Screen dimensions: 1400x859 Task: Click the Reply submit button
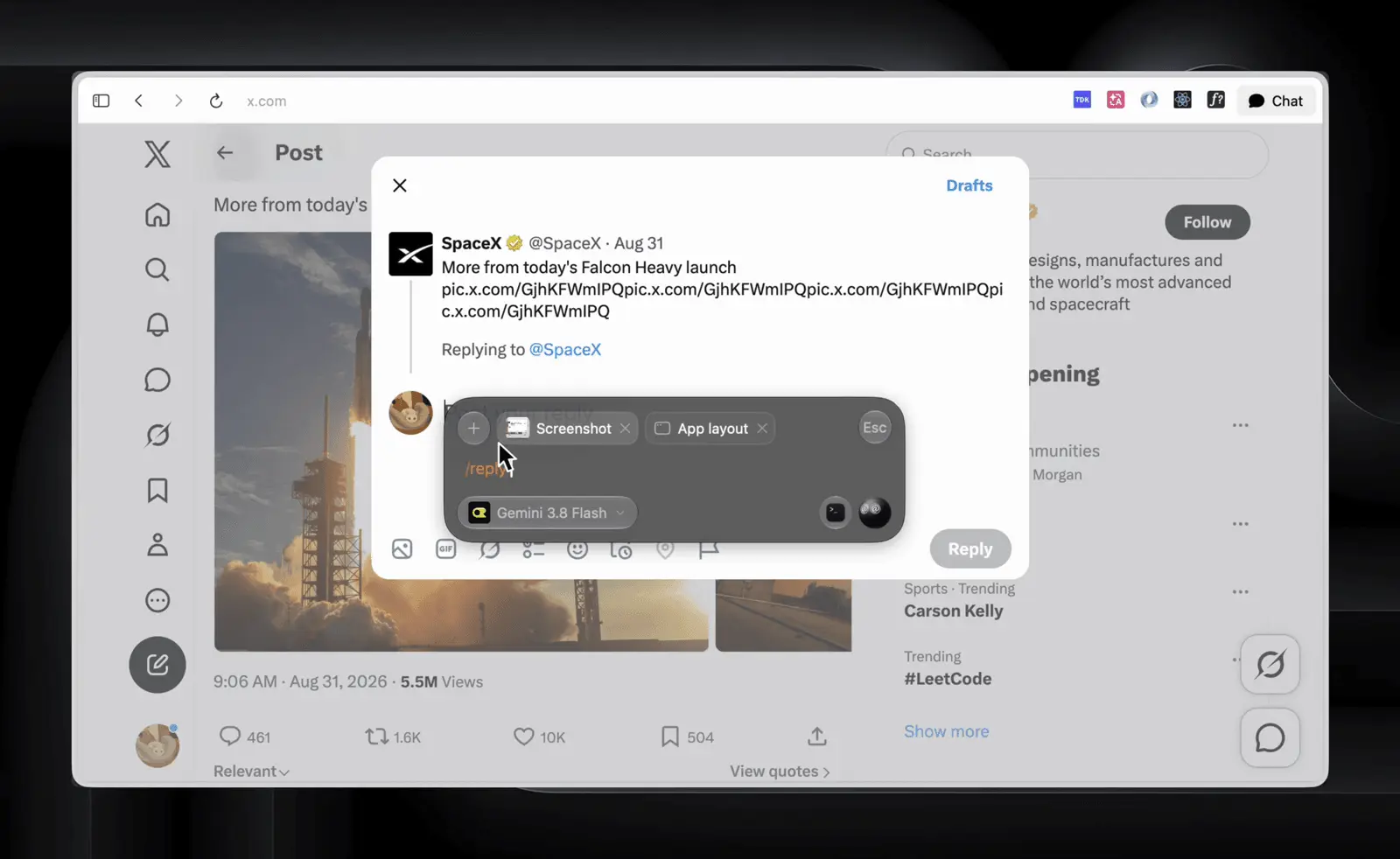click(x=970, y=549)
